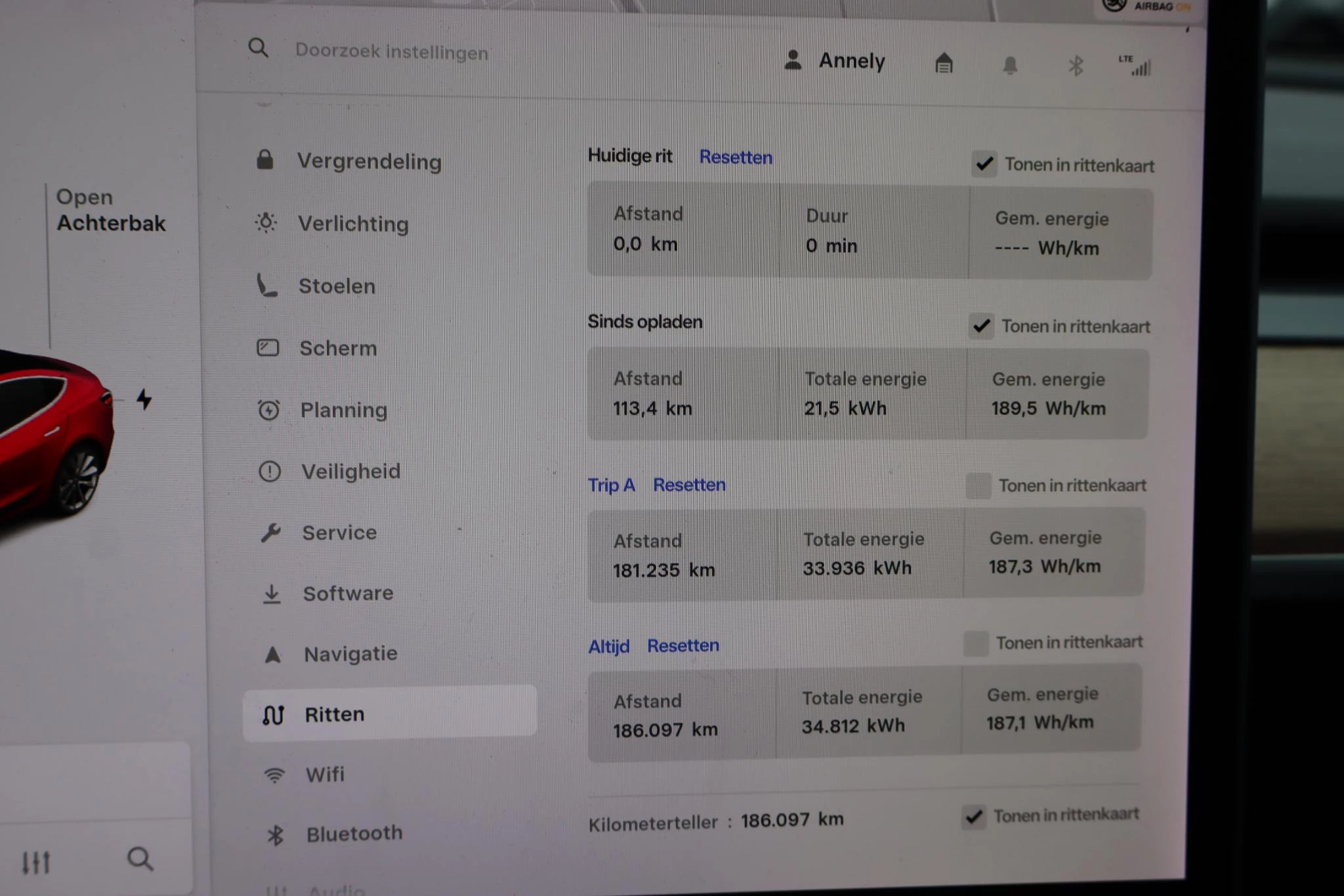
Task: Open the Planning charging schedule icon
Action: [268, 409]
